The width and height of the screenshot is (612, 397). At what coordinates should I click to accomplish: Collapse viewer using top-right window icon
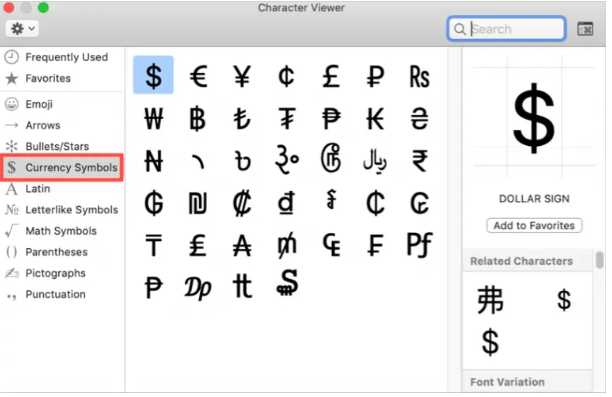585,29
